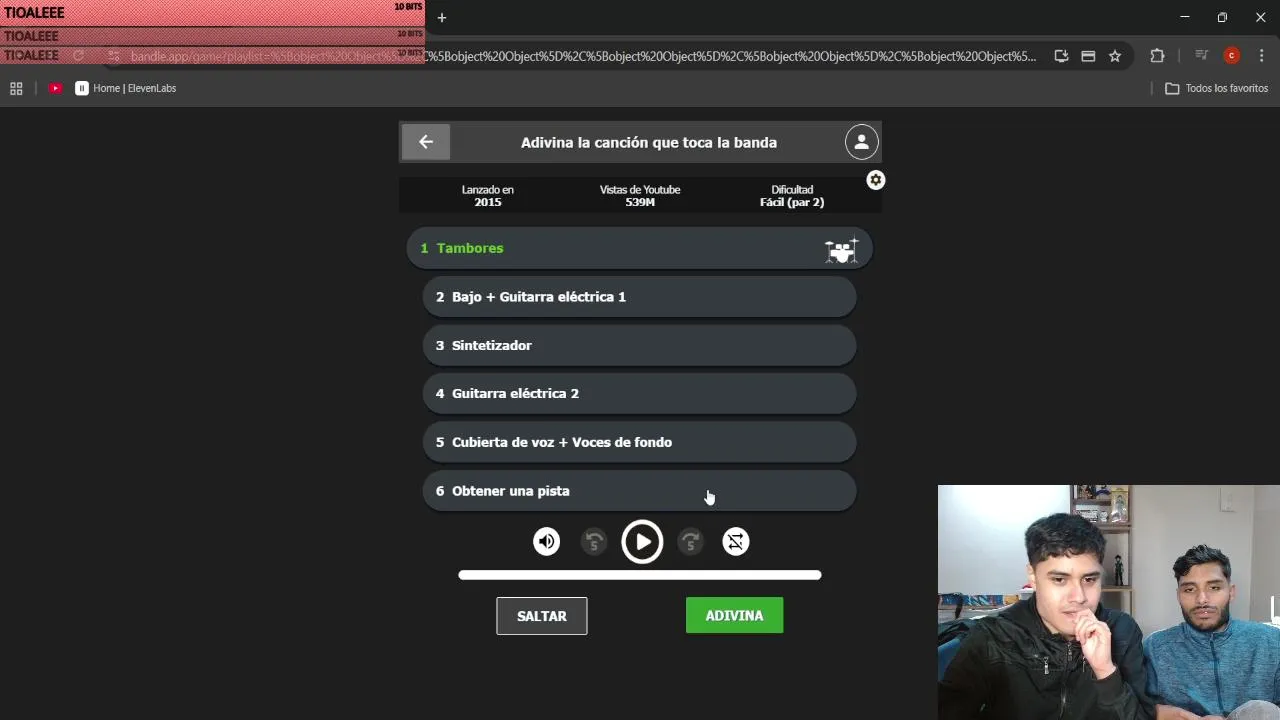
Task: Click the Lanzado en 2015 text
Action: click(488, 196)
